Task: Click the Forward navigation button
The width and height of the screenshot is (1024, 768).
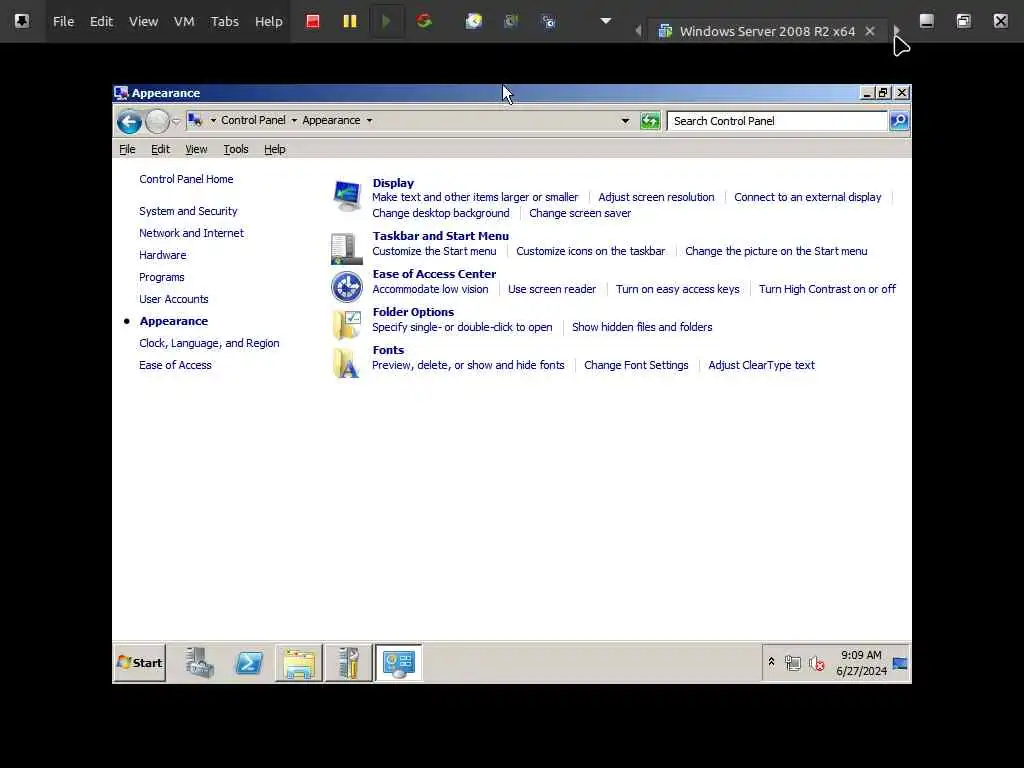Action: click(x=157, y=121)
